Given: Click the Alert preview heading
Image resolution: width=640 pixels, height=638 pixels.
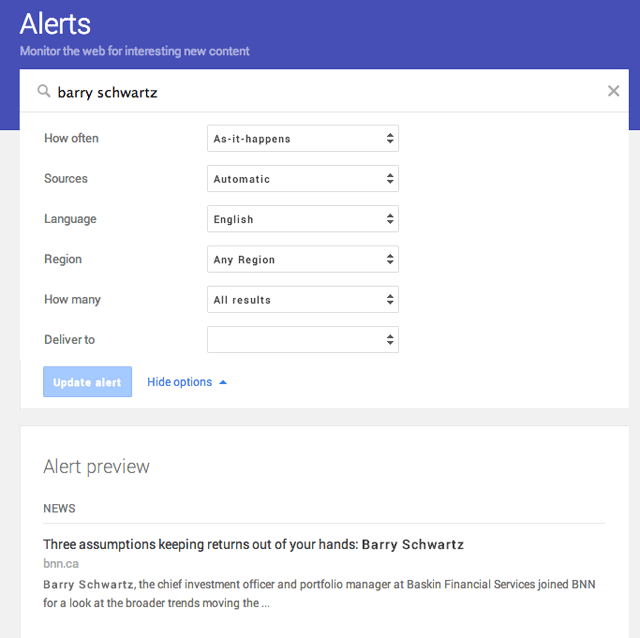Looking at the screenshot, I should click(96, 467).
